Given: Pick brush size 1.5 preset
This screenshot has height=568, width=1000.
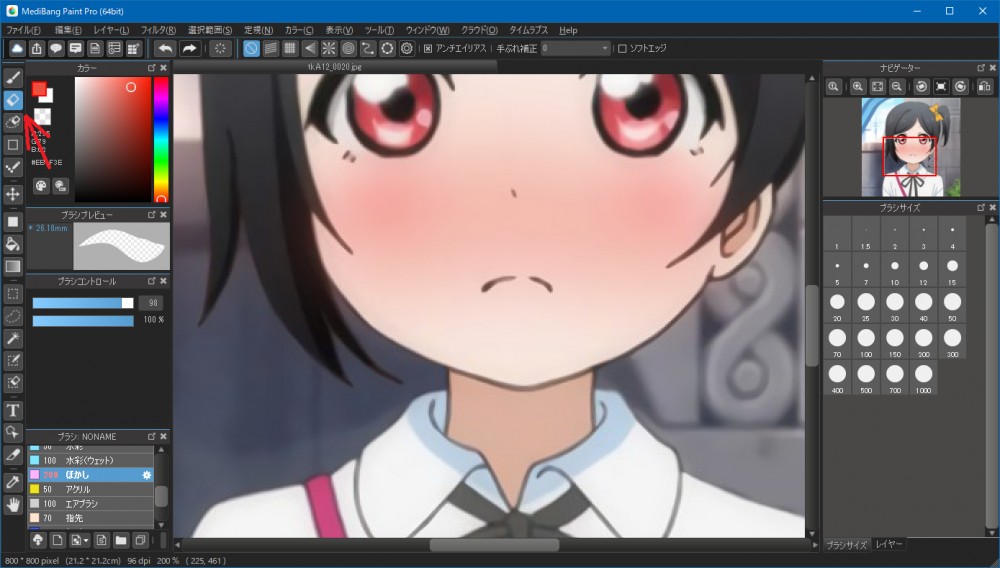Looking at the screenshot, I should (866, 235).
